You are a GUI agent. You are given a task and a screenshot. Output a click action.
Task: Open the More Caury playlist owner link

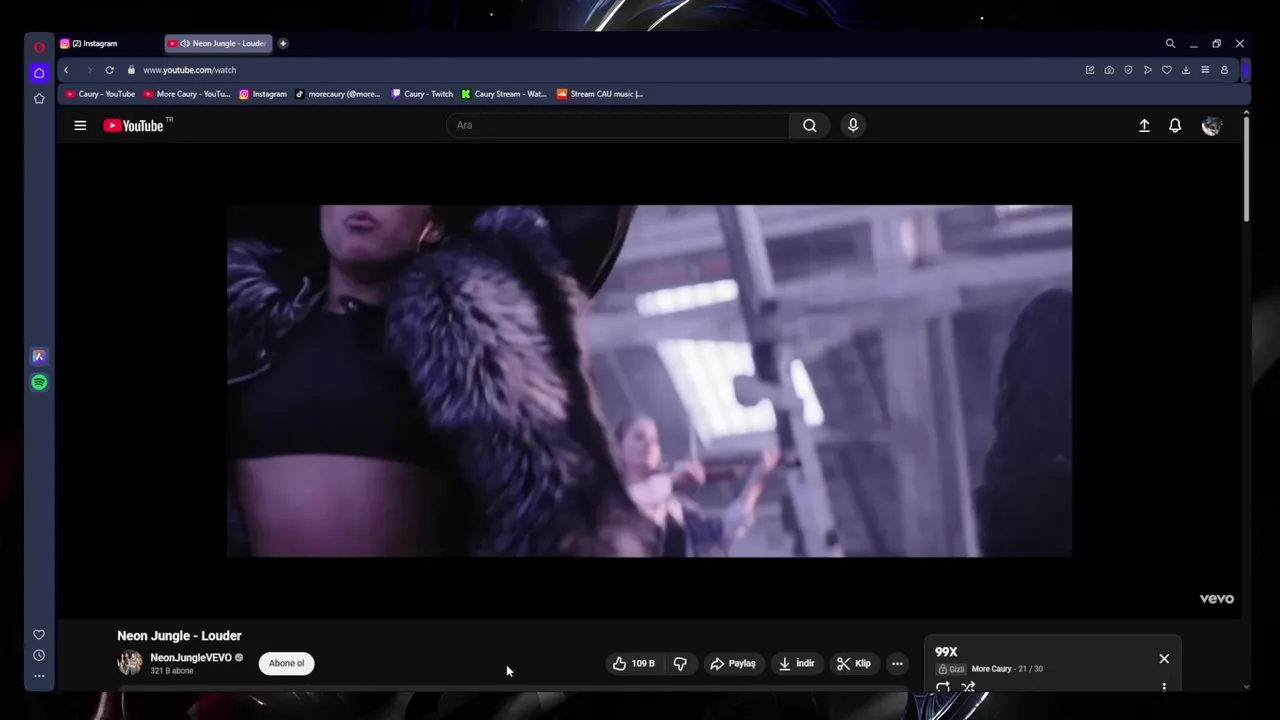991,669
